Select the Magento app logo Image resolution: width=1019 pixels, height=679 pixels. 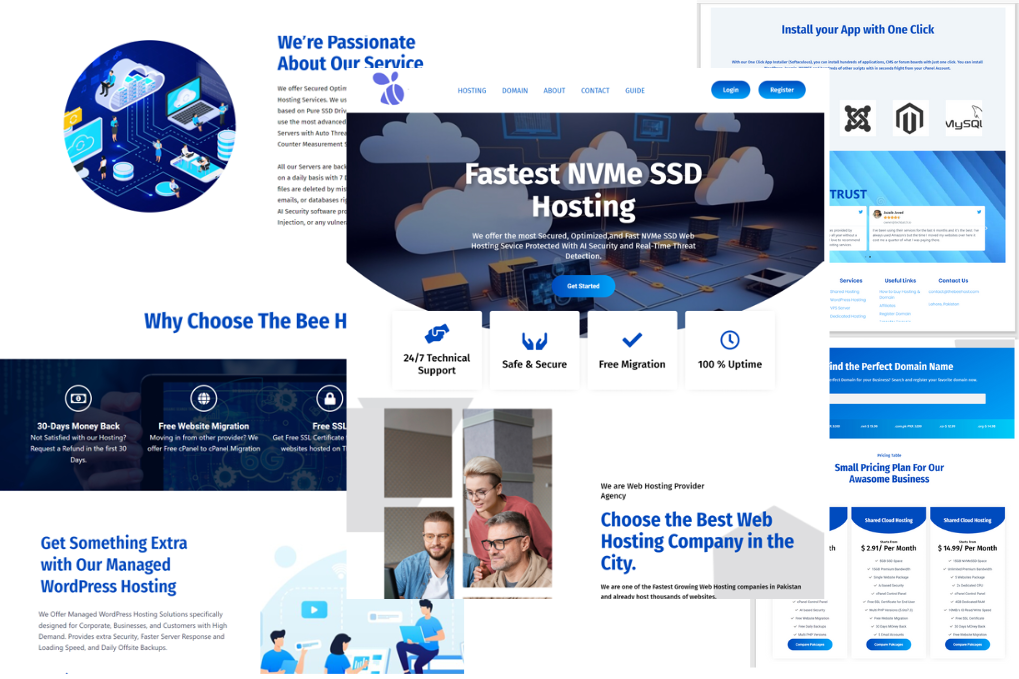(x=910, y=119)
